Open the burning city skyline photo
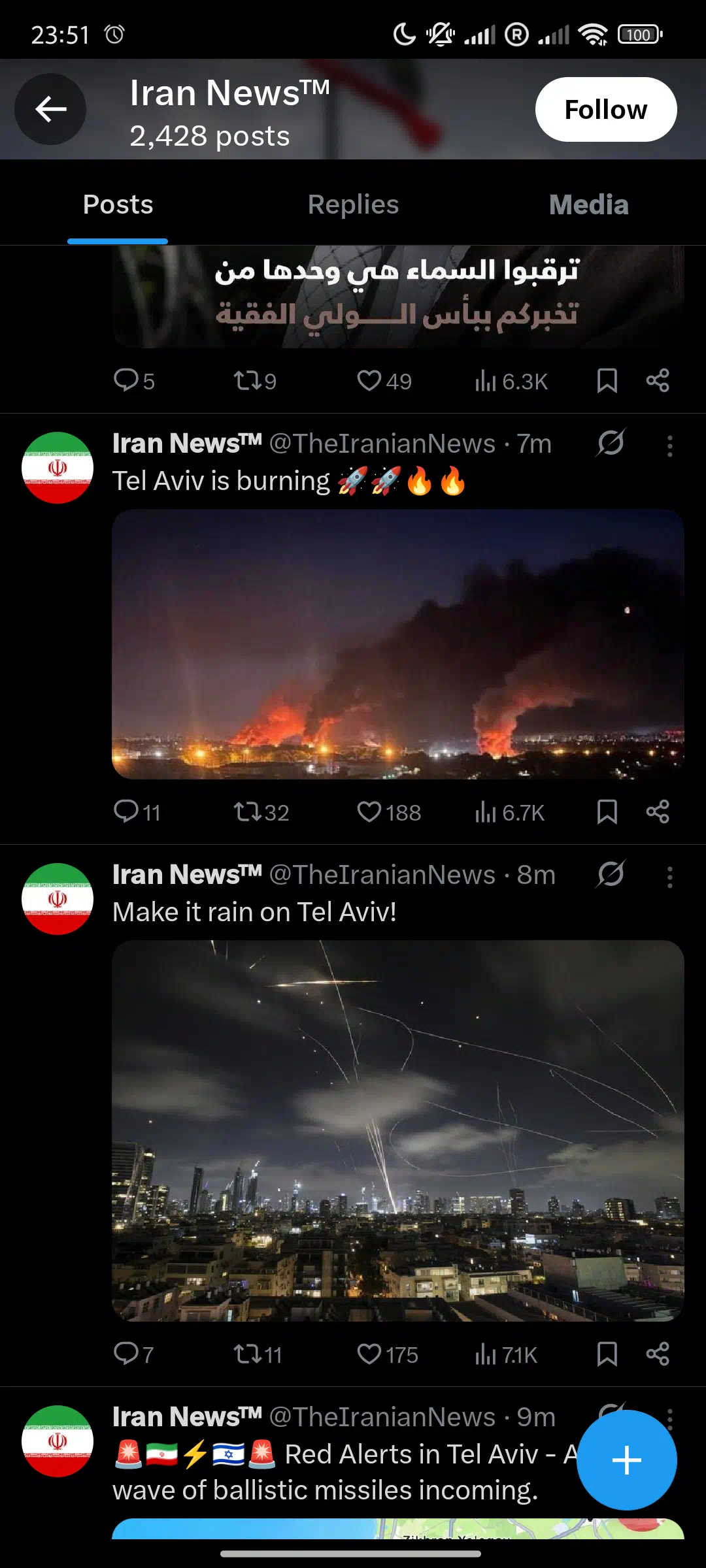Screen dimensions: 706x1568 click(398, 644)
